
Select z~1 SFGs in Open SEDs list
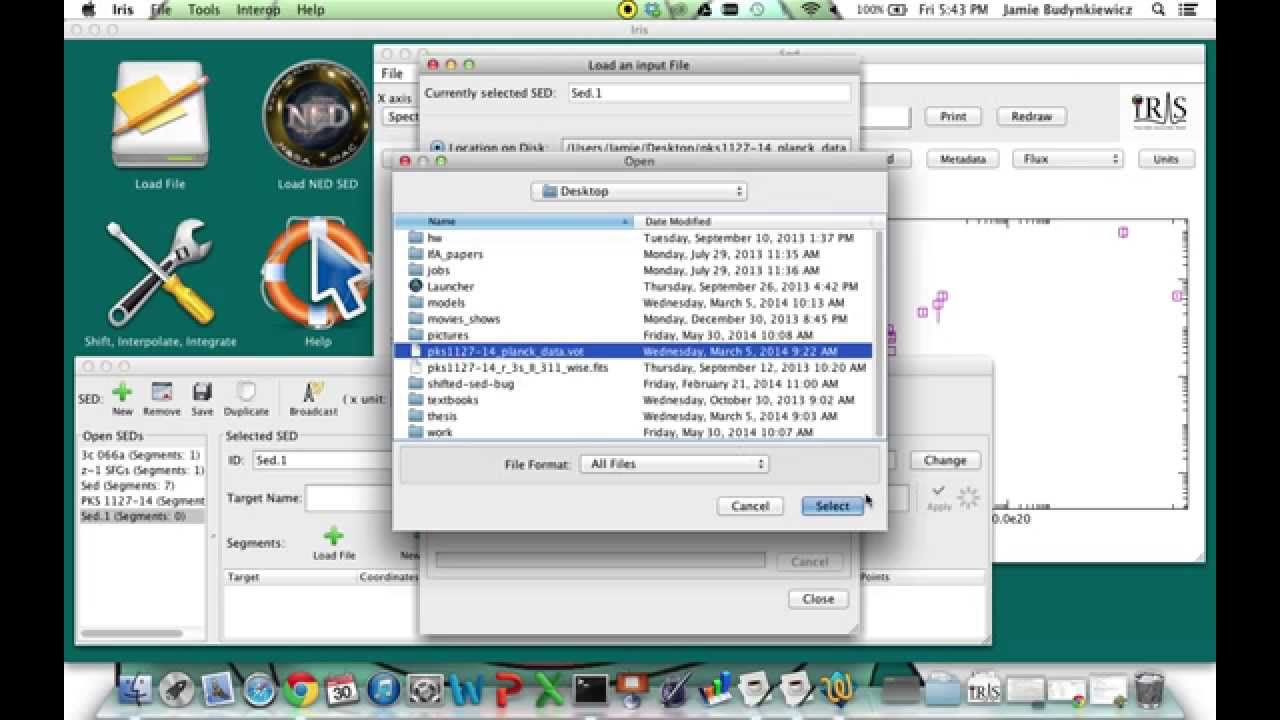[142, 470]
